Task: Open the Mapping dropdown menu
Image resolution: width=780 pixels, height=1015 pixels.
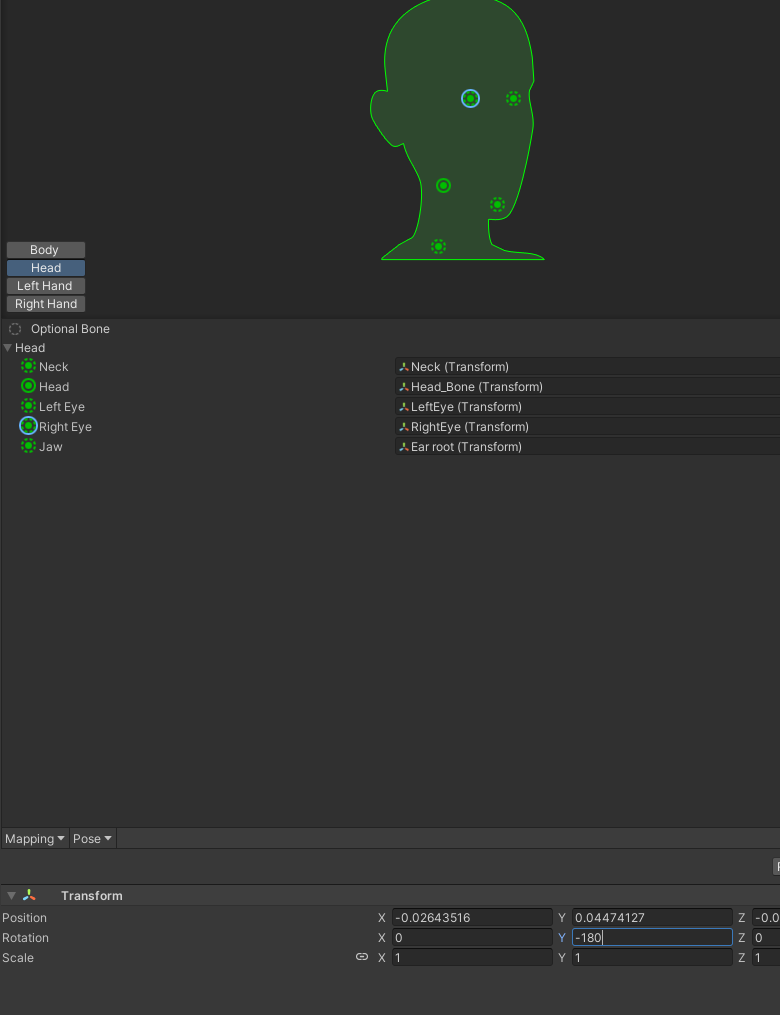Action: 35,838
